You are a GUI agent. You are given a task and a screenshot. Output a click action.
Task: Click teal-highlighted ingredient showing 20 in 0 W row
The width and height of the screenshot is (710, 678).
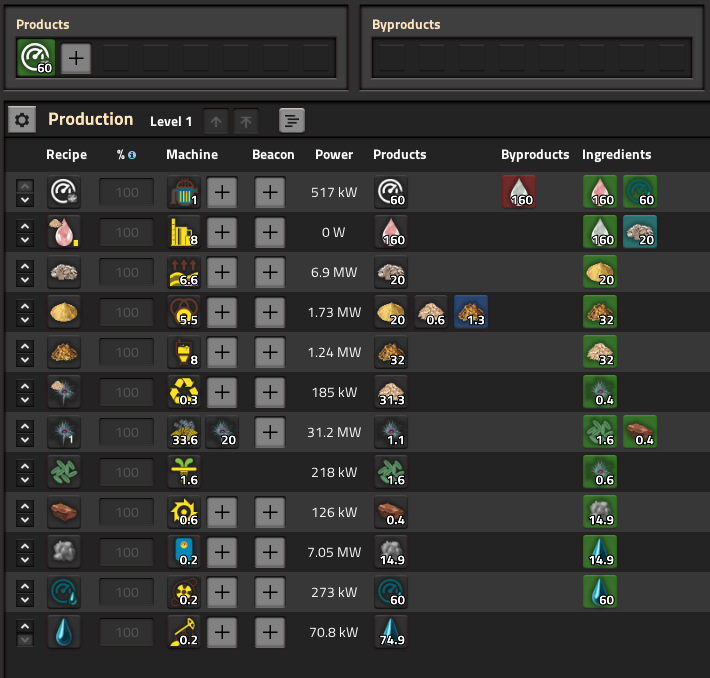[x=640, y=232]
